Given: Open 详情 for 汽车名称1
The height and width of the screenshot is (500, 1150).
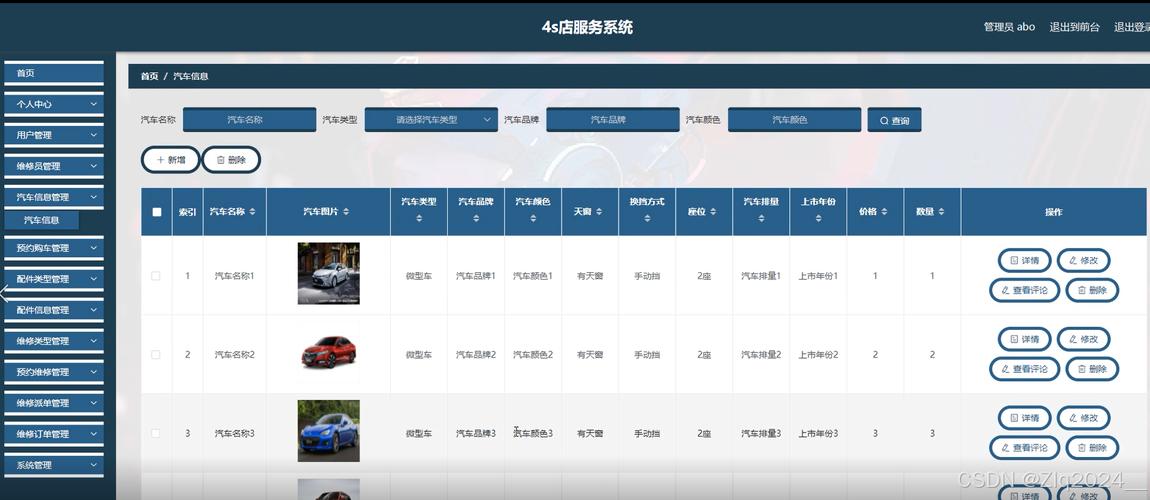Looking at the screenshot, I should pos(1025,260).
